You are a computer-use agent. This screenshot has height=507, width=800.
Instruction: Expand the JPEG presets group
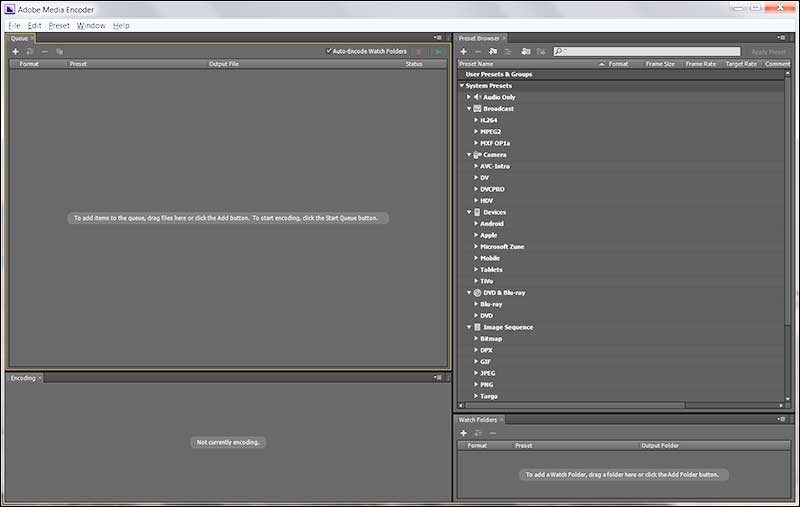(x=476, y=373)
